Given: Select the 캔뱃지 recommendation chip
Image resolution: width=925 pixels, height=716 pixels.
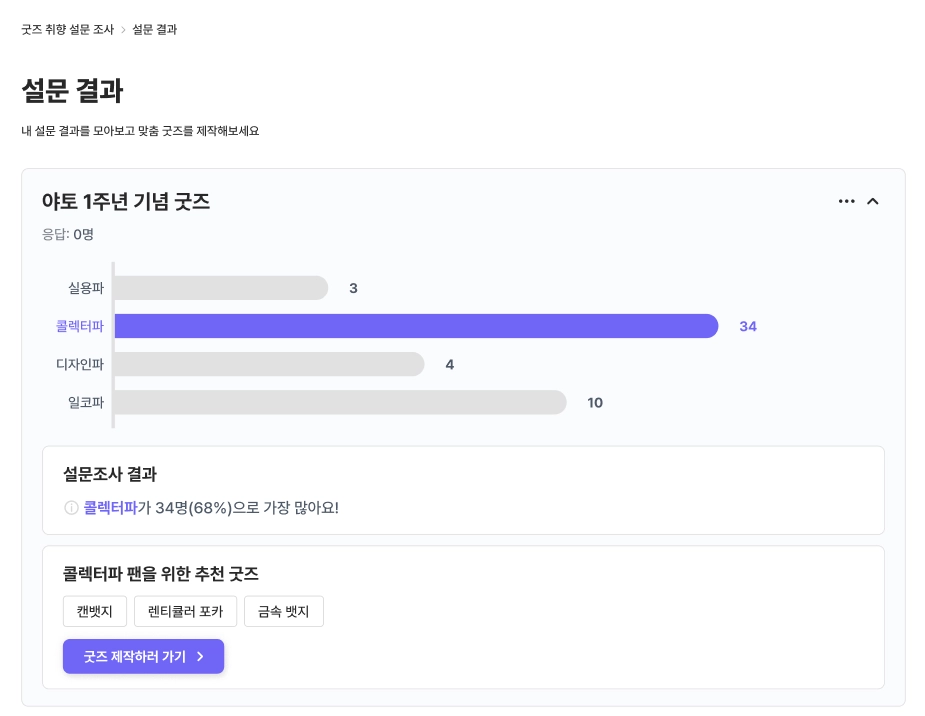Looking at the screenshot, I should 94,611.
